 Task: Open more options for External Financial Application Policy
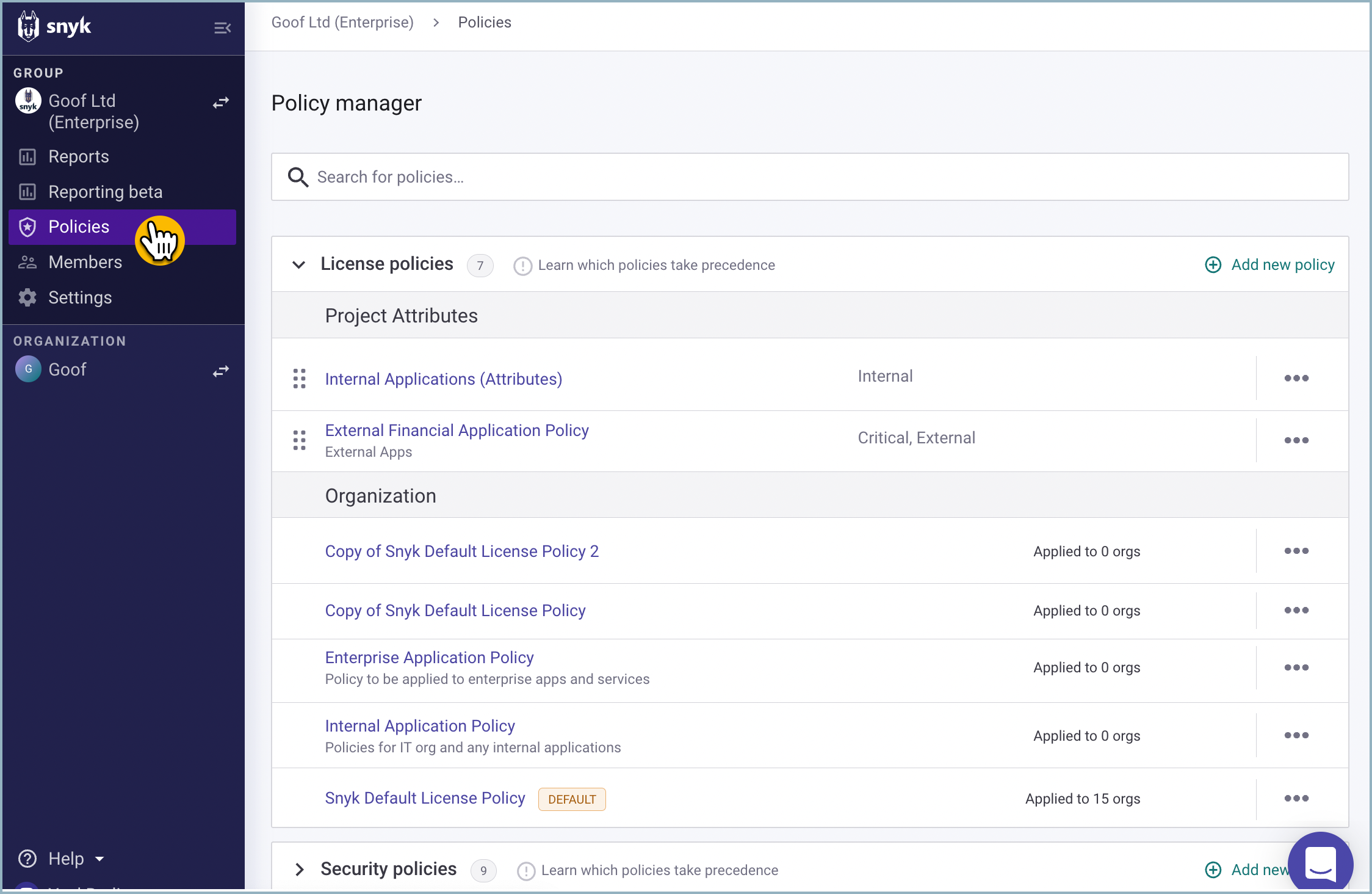[x=1296, y=440]
